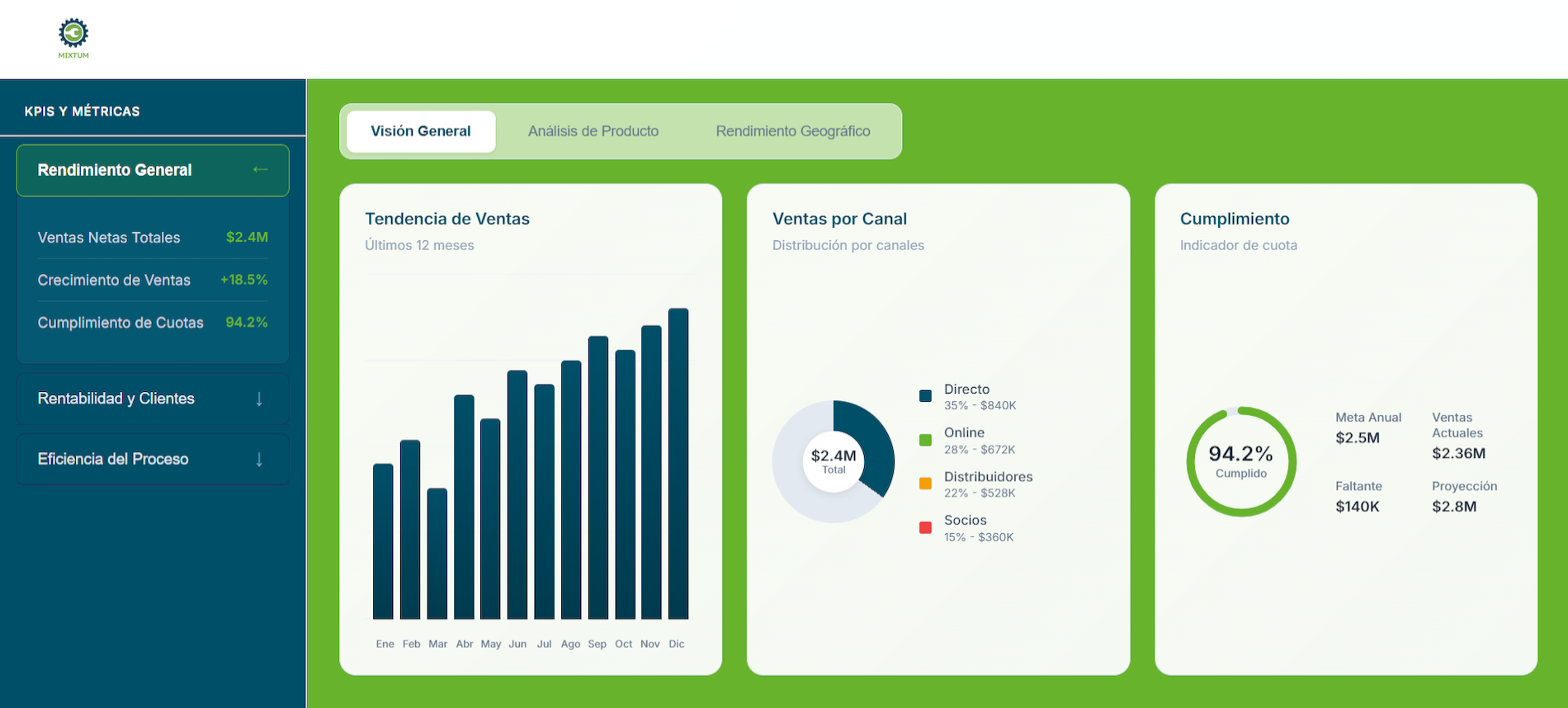Switch to the Visión General tab
Screen dimensions: 1568x708
[421, 131]
